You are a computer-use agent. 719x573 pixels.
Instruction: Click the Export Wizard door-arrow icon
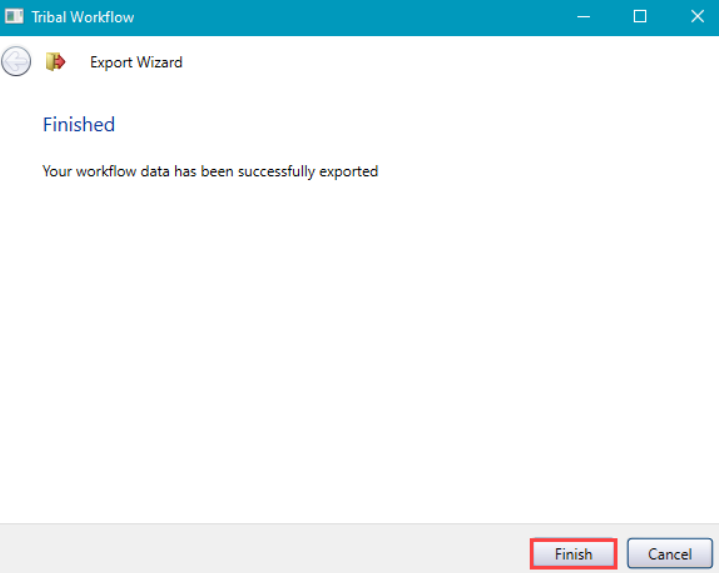pos(55,62)
